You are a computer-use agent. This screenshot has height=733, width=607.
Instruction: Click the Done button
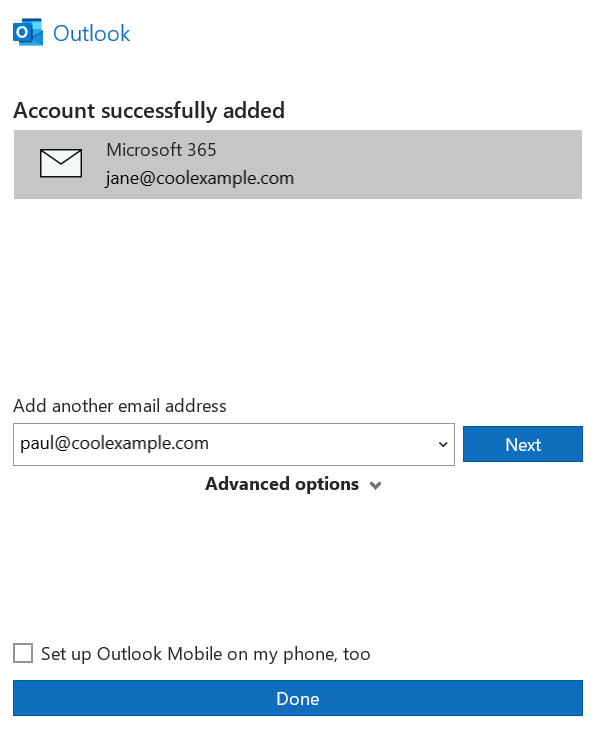pyautogui.click(x=297, y=698)
